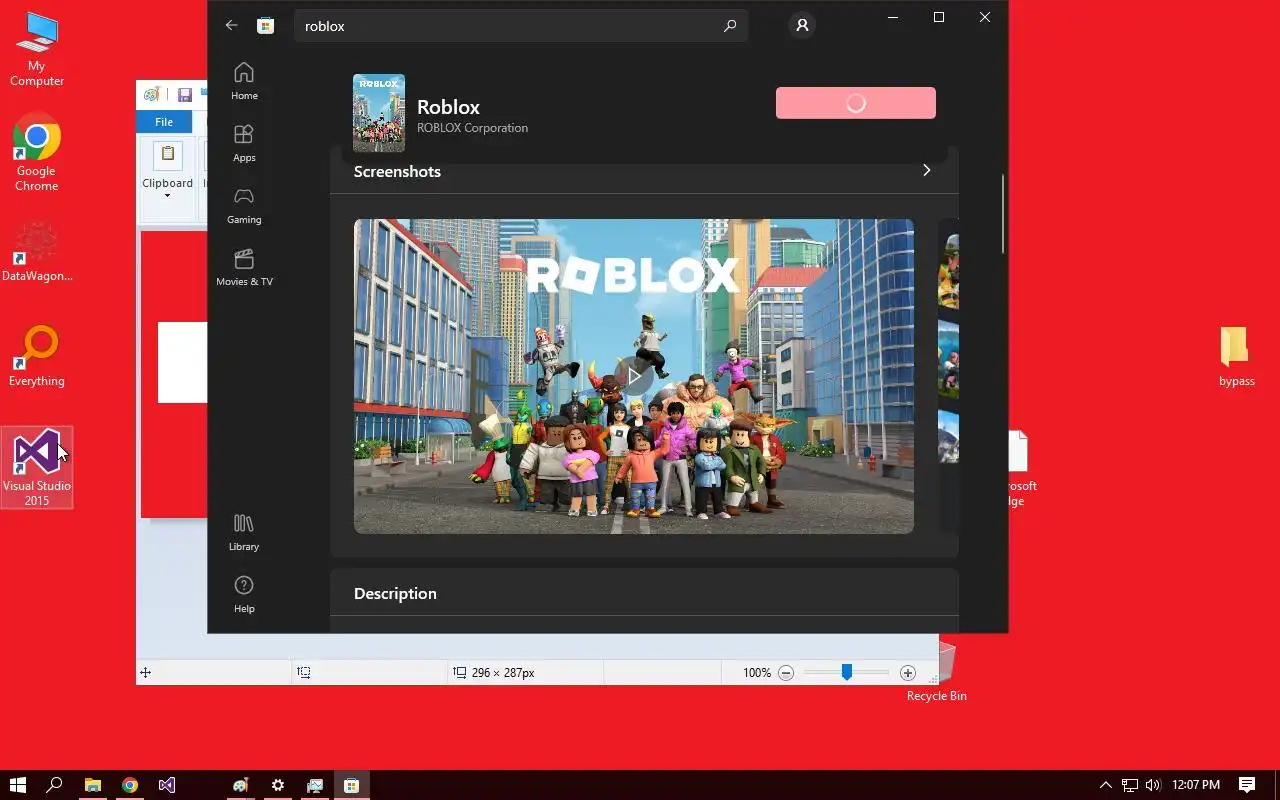Screen dimensions: 1280x800
Task: Select Visual Studio 2015 desktop shortcut
Action: pos(37,468)
